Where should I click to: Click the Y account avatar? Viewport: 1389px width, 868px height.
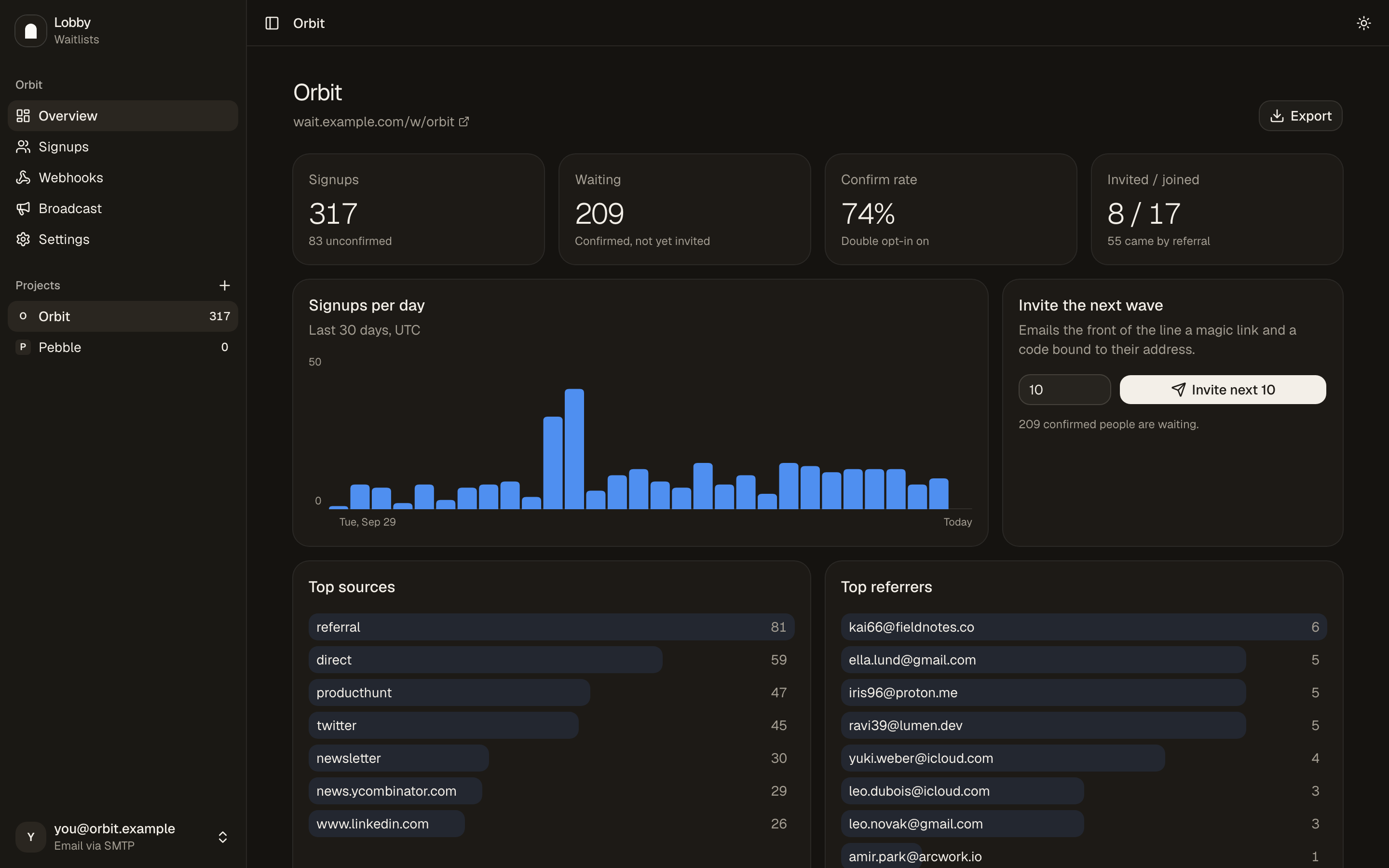[x=30, y=837]
